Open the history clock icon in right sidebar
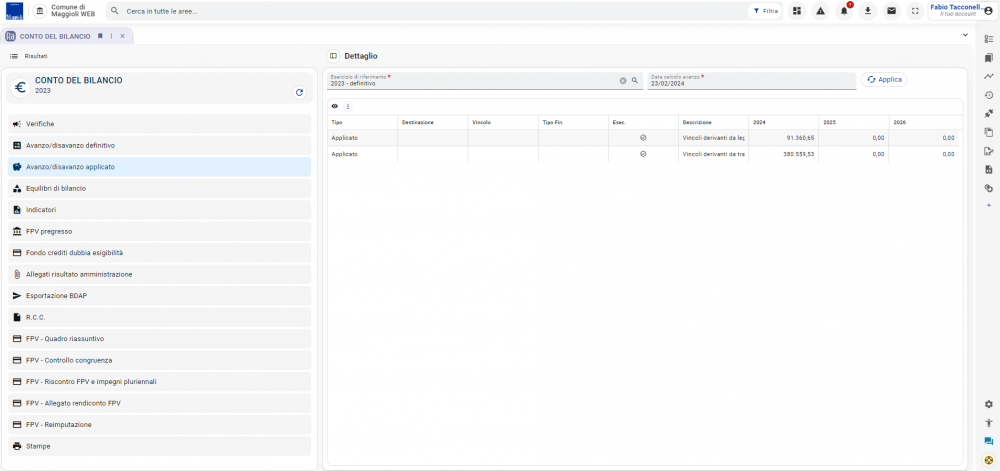The height and width of the screenshot is (471, 1000). coord(989,95)
